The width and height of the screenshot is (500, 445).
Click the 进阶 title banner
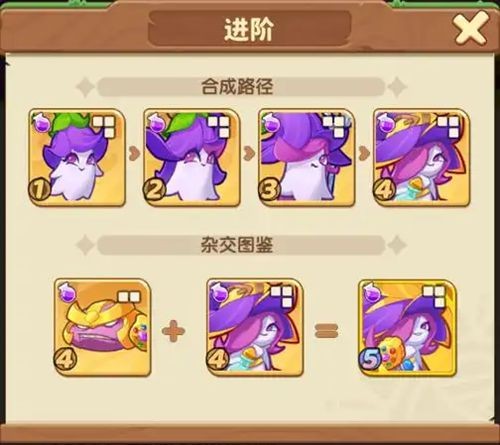pyautogui.click(x=249, y=29)
